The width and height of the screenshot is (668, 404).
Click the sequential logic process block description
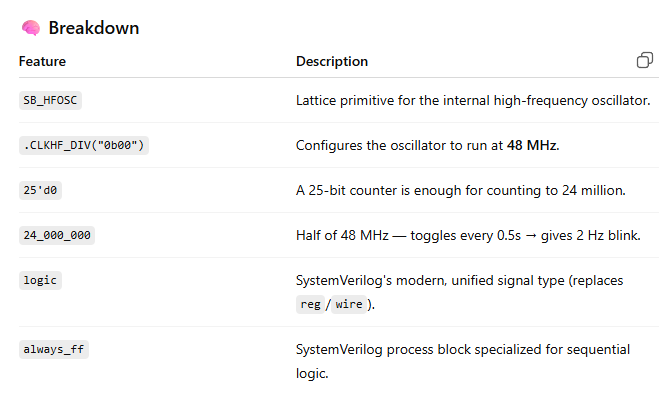tap(460, 349)
